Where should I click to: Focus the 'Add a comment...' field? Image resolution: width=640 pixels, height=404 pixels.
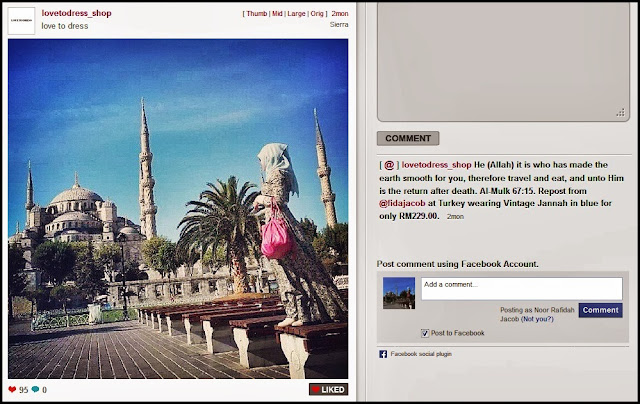(522, 289)
